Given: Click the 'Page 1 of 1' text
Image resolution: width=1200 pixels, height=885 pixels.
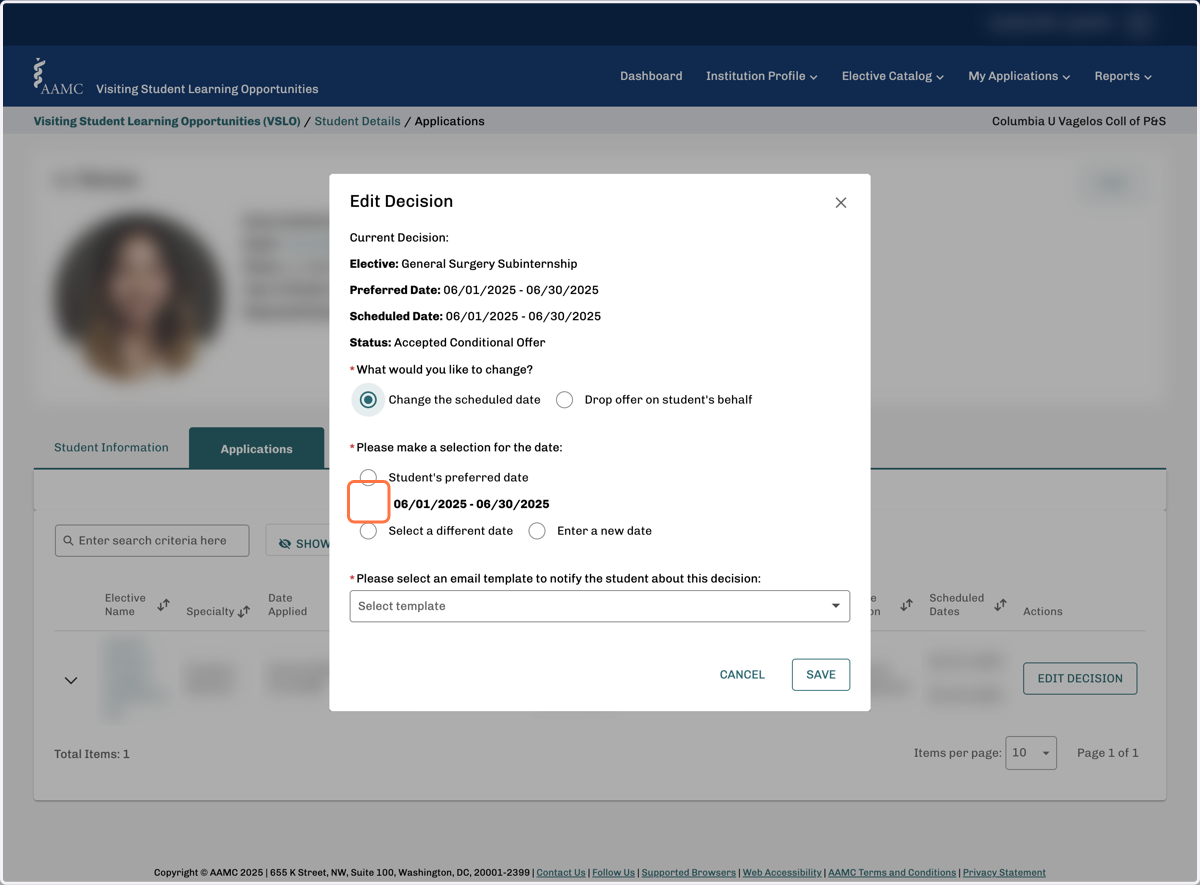Looking at the screenshot, I should (1107, 753).
